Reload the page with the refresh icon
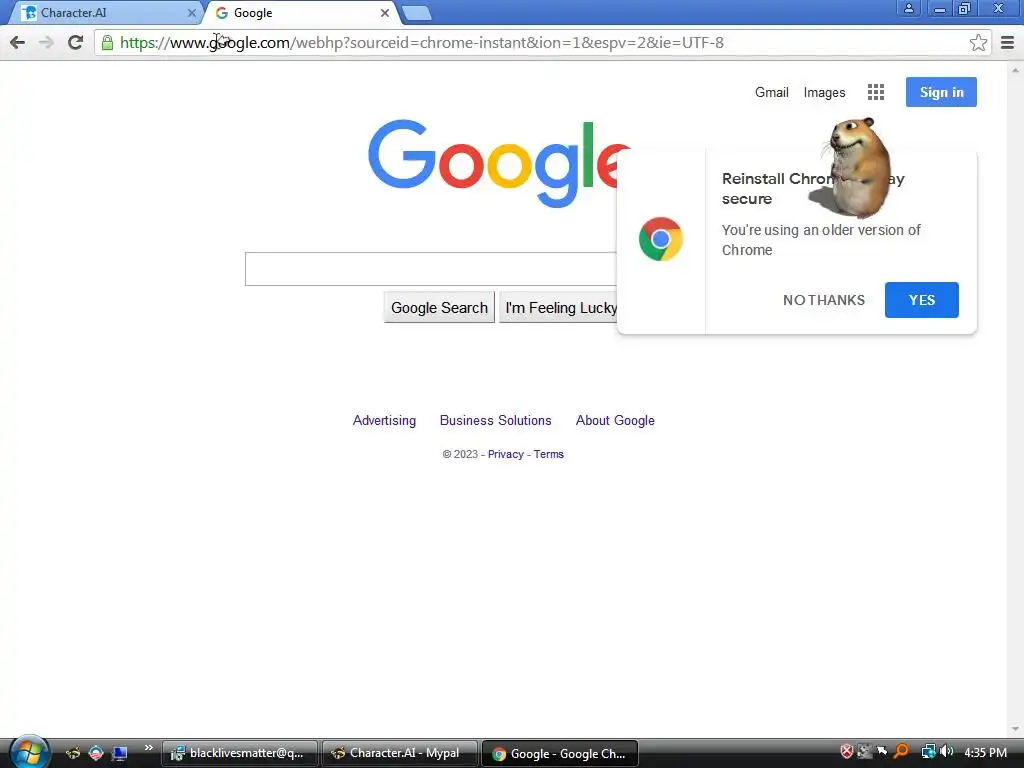Image resolution: width=1024 pixels, height=768 pixels. (76, 43)
